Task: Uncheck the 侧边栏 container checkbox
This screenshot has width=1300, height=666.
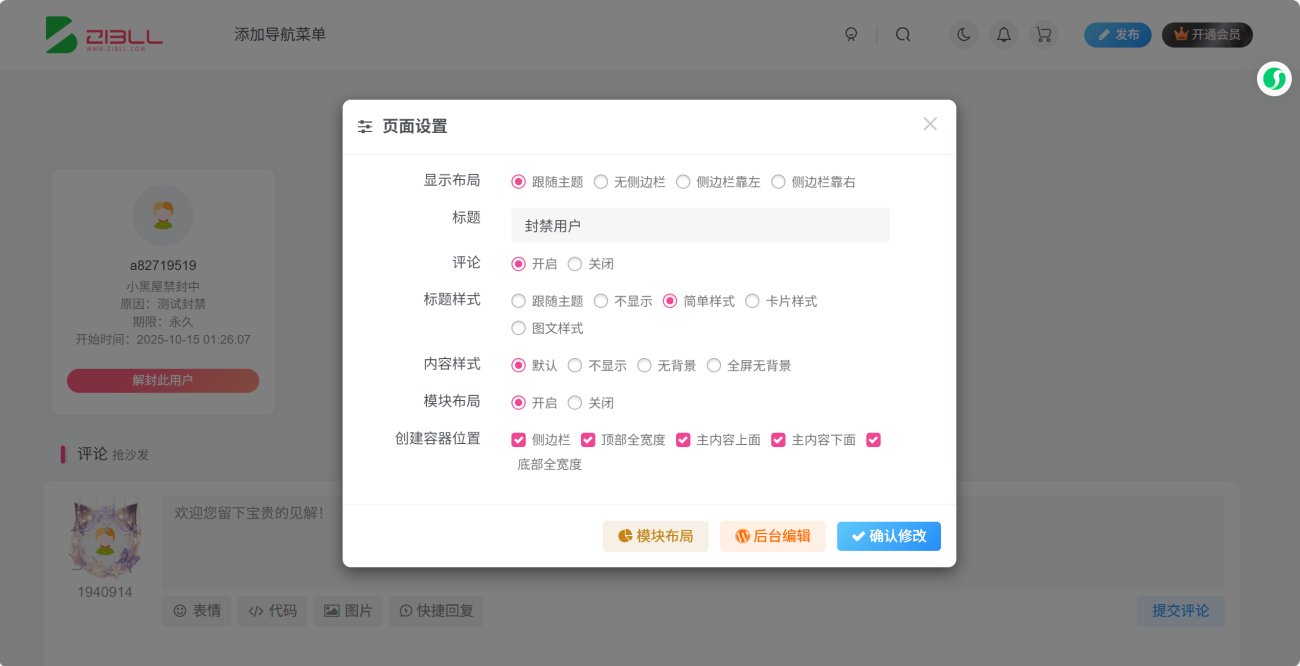Action: tap(518, 440)
